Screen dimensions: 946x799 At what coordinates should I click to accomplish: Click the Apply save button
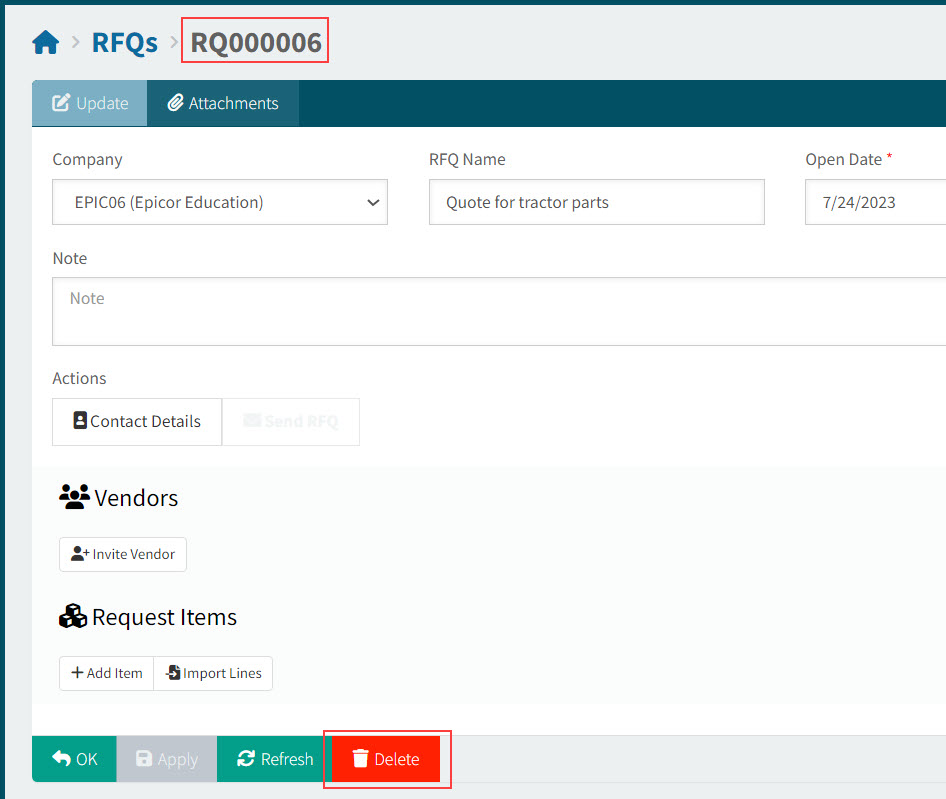pos(166,759)
